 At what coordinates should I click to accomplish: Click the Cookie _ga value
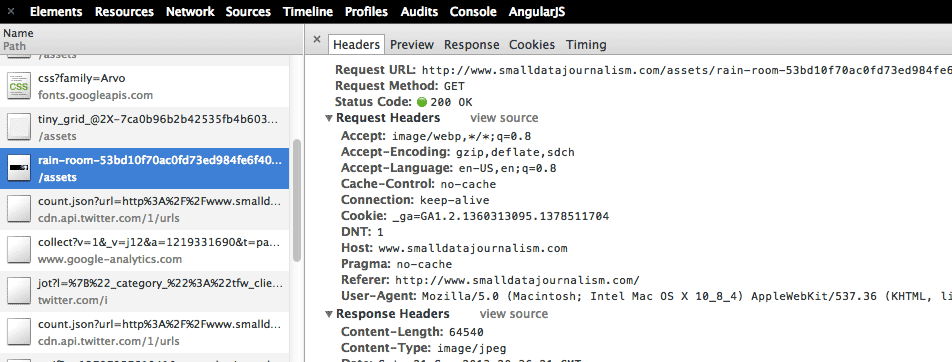coord(500,216)
